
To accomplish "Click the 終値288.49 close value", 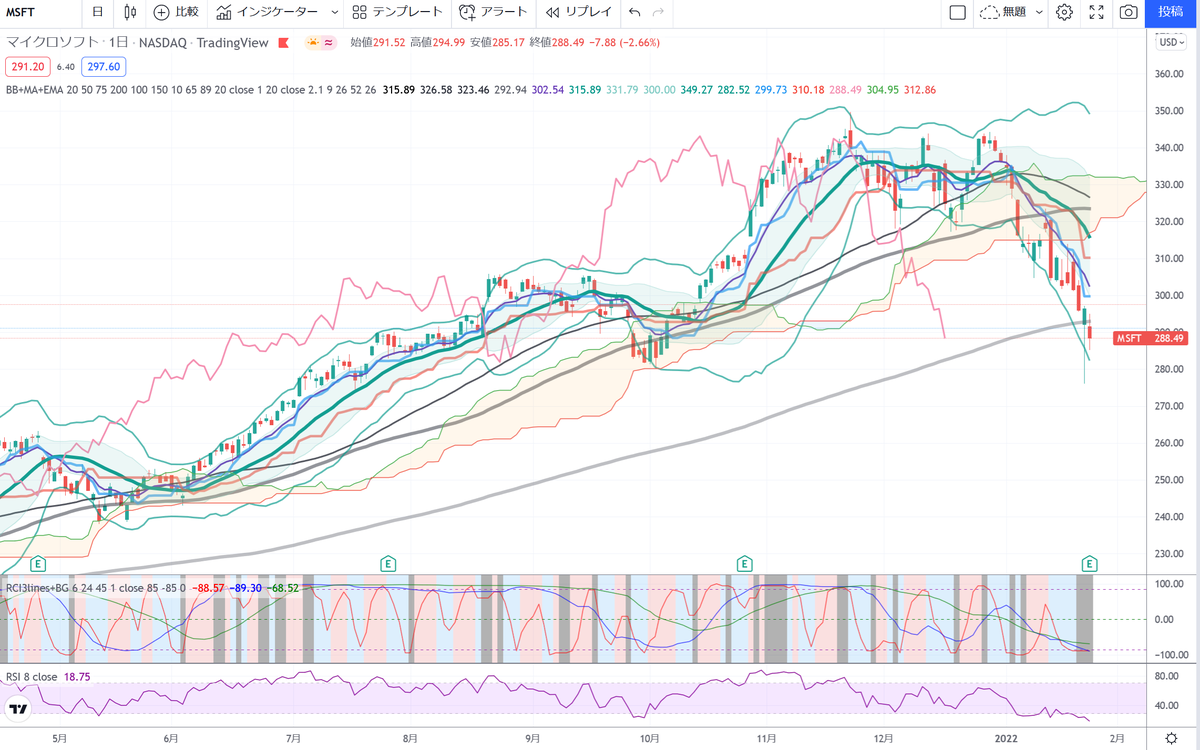I will [x=555, y=42].
